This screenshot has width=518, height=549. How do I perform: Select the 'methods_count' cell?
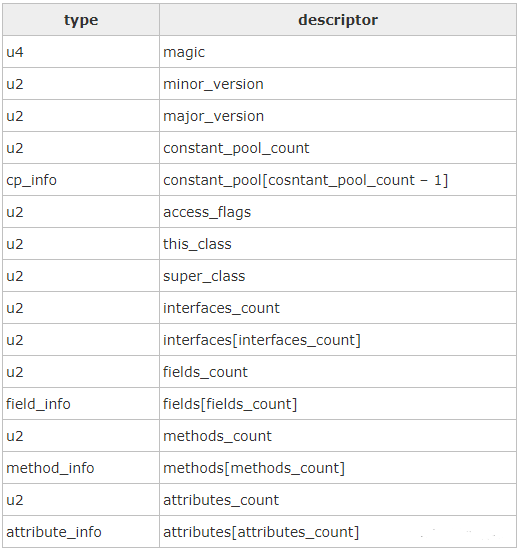pos(338,436)
